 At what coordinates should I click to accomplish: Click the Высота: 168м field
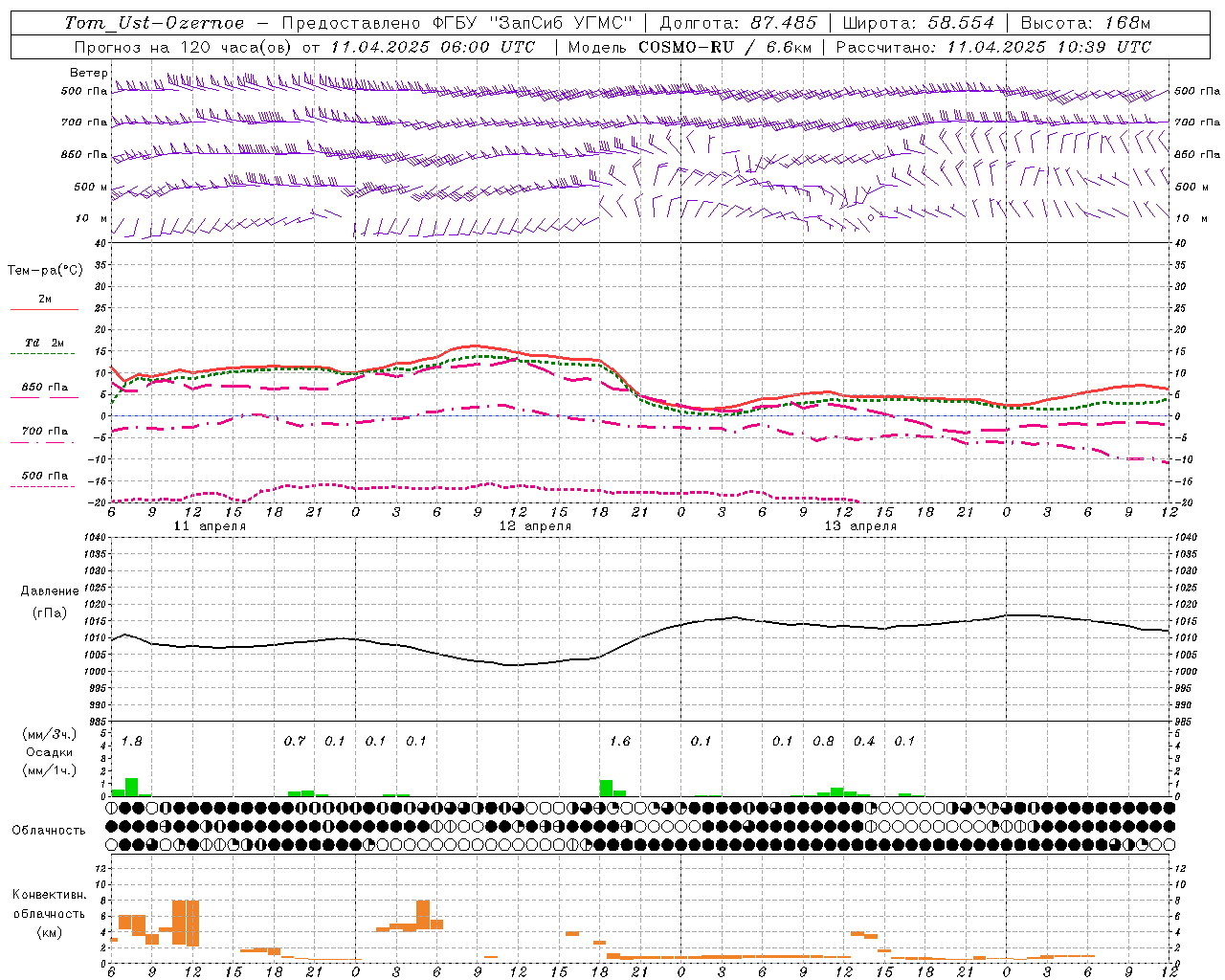(1085, 23)
